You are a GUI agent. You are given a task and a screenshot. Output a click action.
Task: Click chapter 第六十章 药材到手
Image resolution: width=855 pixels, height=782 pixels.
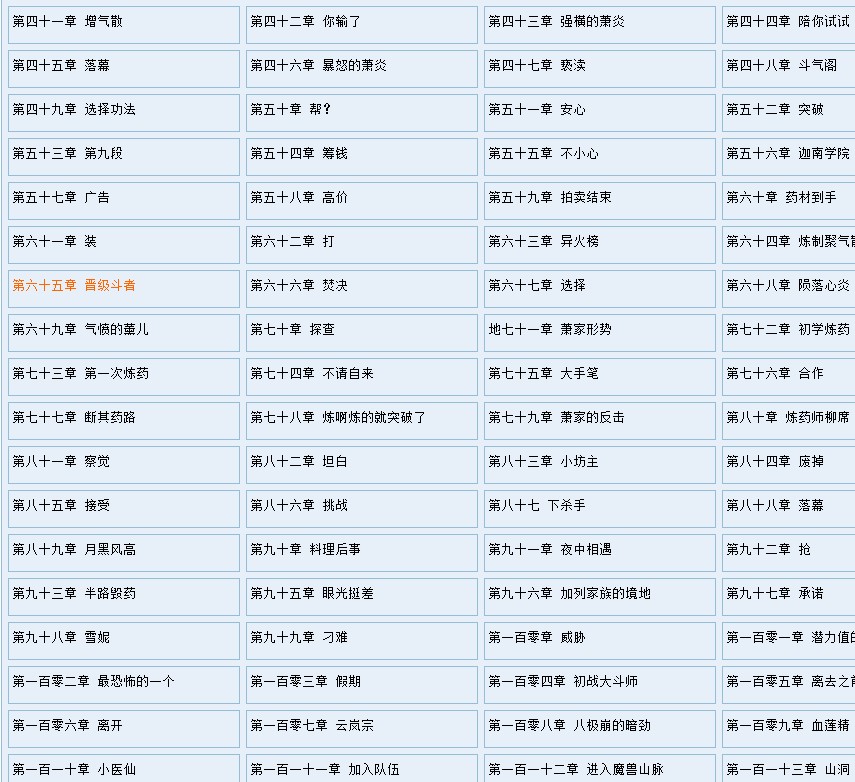pyautogui.click(x=781, y=198)
